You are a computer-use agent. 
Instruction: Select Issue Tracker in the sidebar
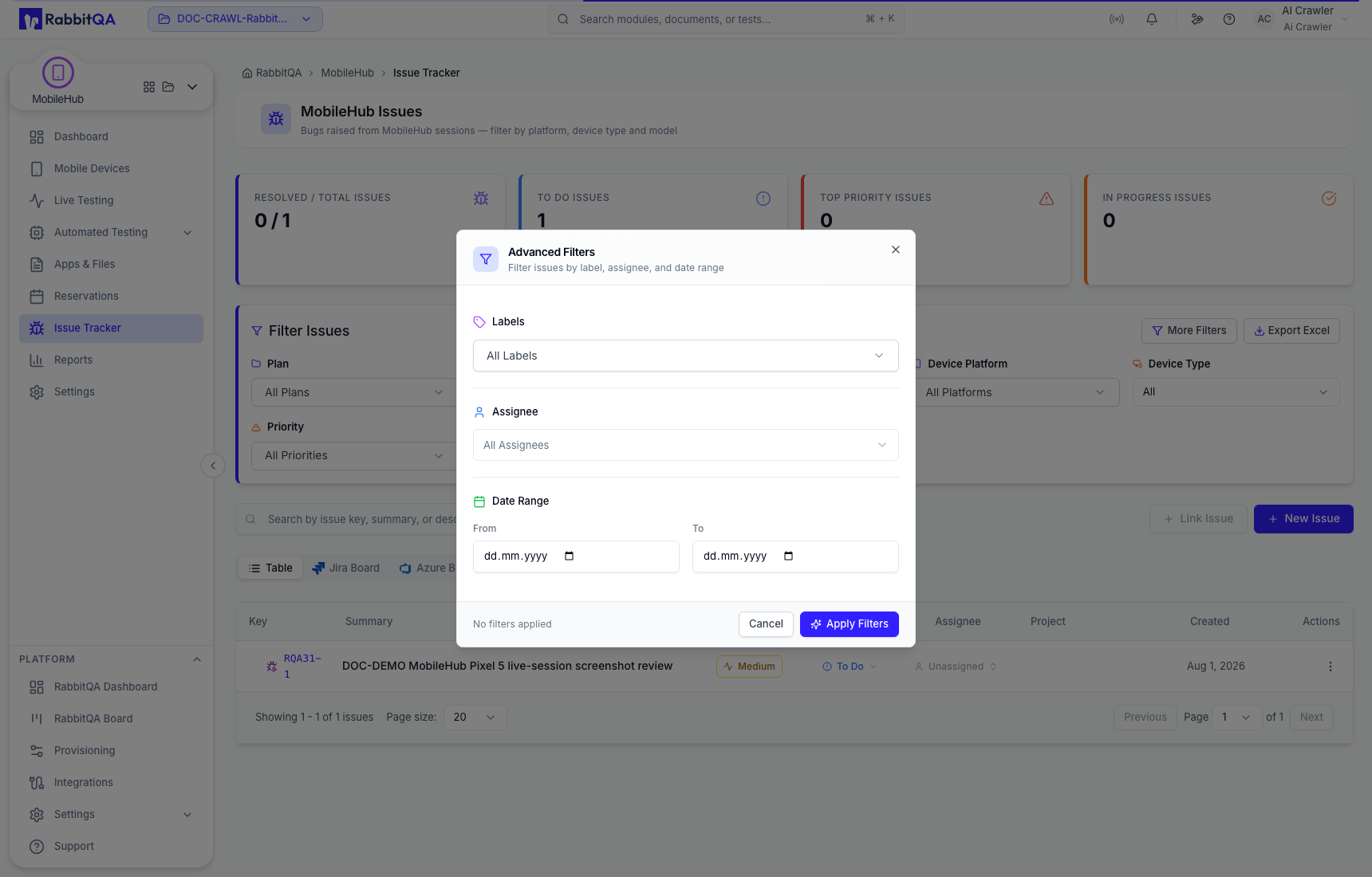pyautogui.click(x=111, y=328)
